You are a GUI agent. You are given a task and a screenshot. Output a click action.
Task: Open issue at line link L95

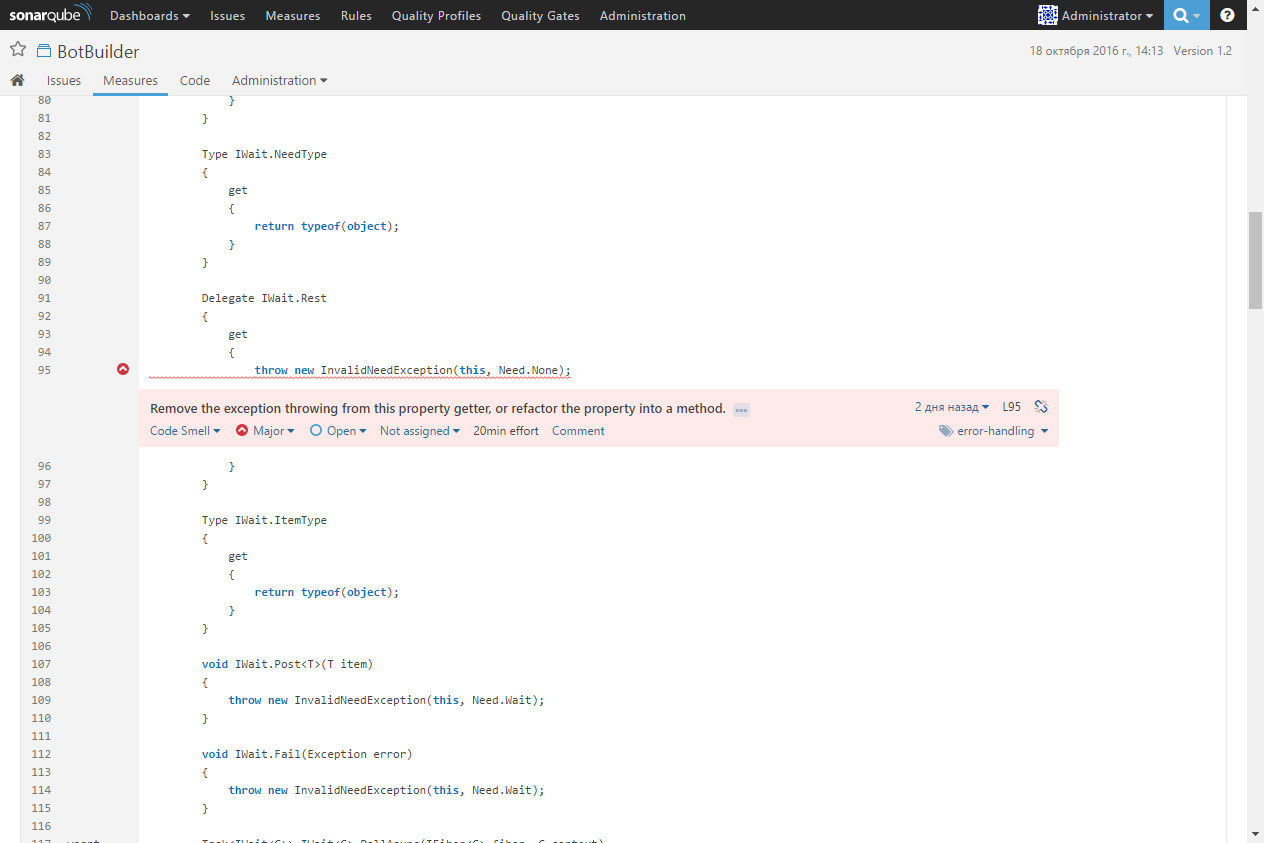tap(1010, 406)
